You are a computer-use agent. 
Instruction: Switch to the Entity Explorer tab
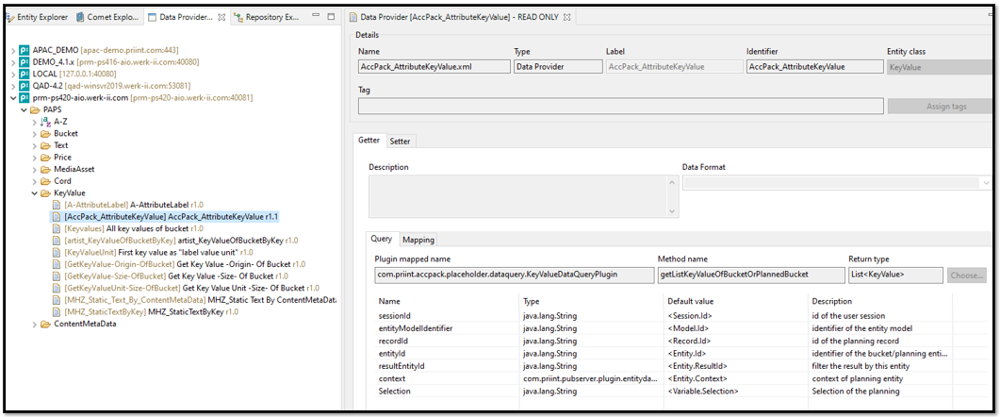[38, 17]
